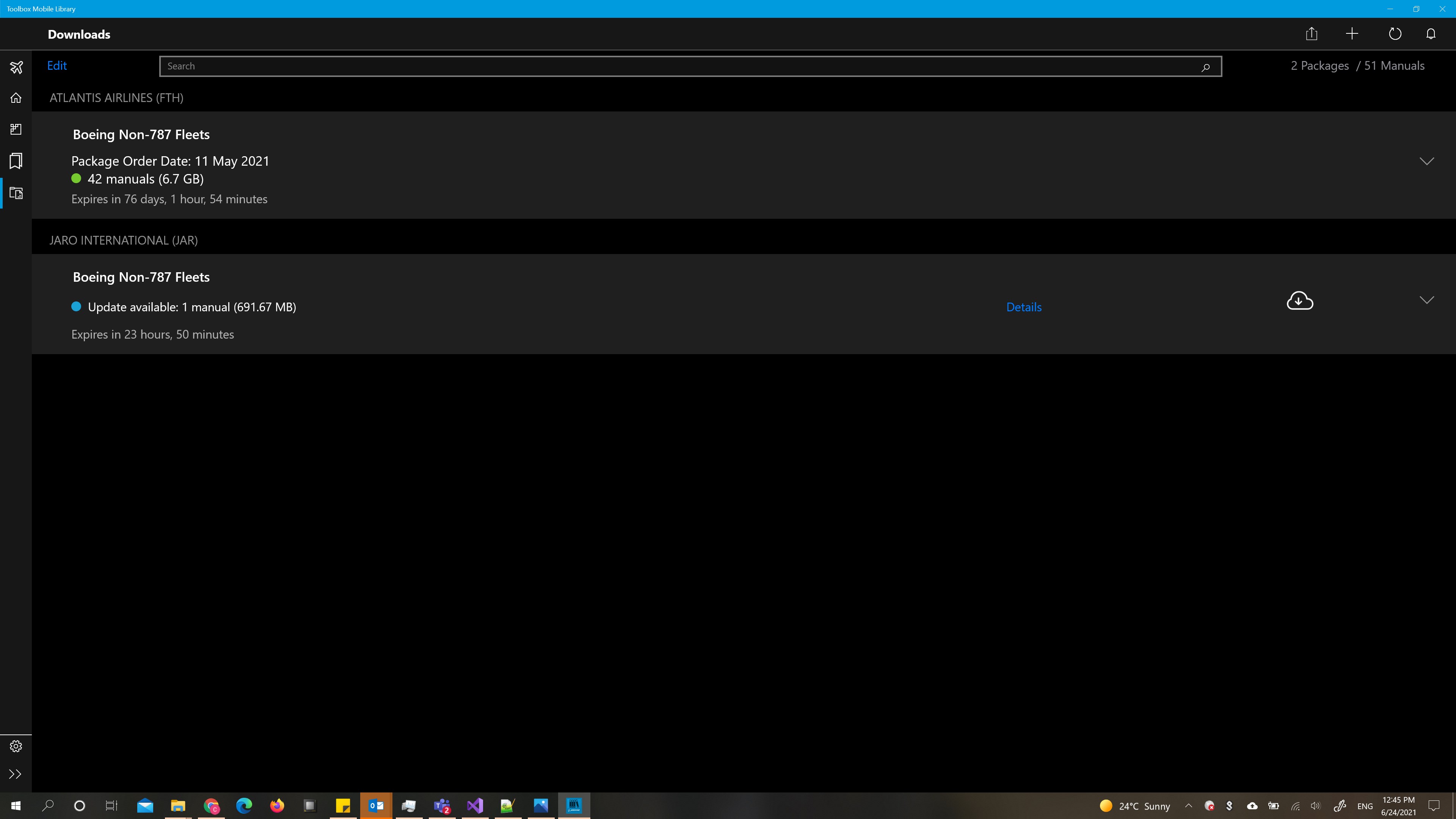Download the Jaro International update via cloud icon
1456x819 pixels.
1299,301
